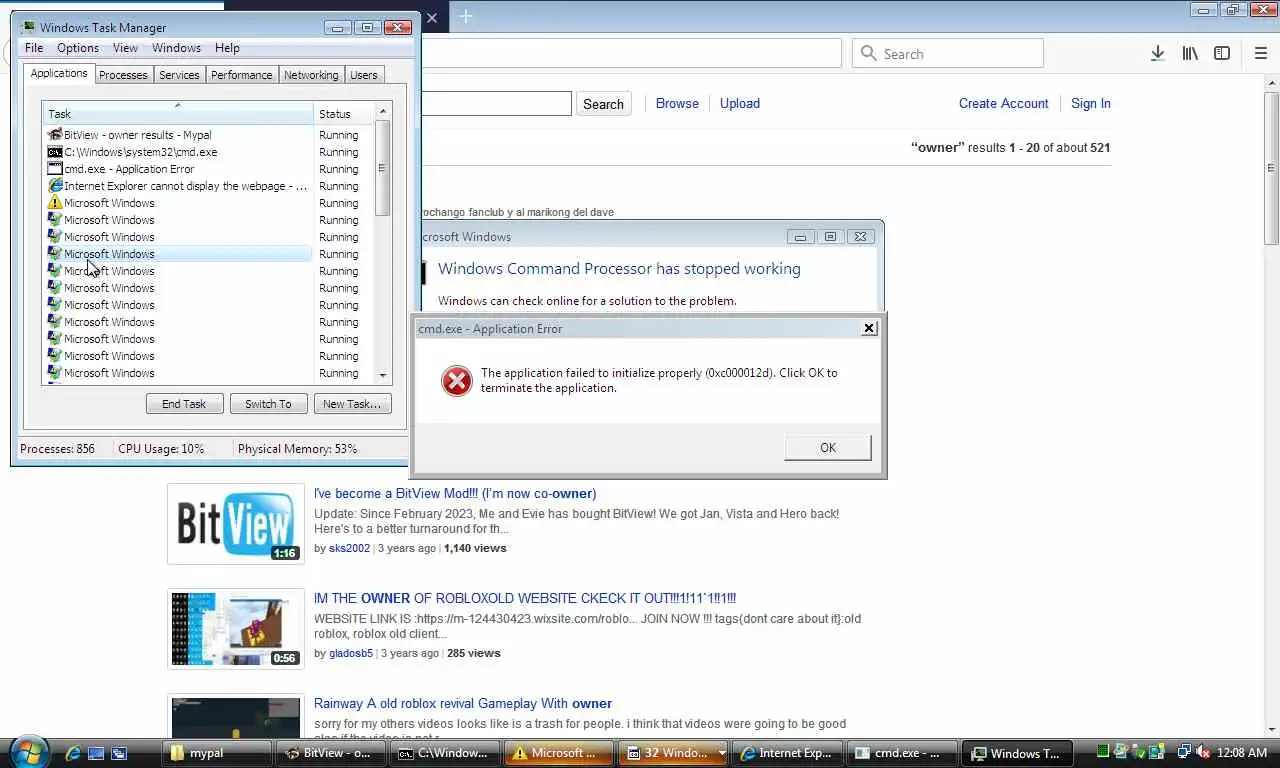Open the Help menu in Task Manager
1280x768 pixels.
[227, 48]
